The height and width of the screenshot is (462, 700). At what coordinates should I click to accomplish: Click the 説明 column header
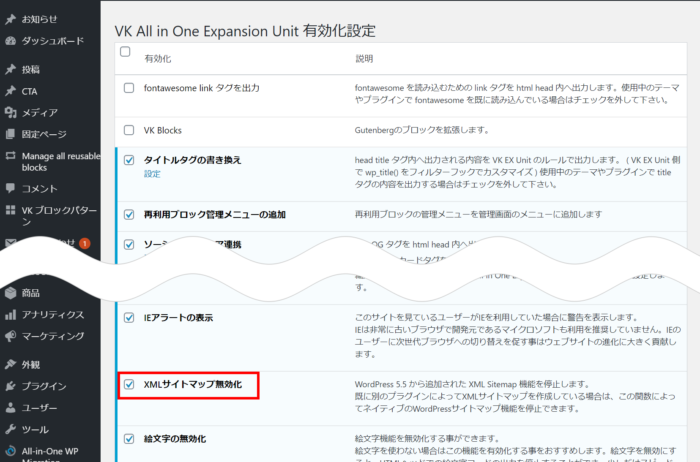point(364,59)
